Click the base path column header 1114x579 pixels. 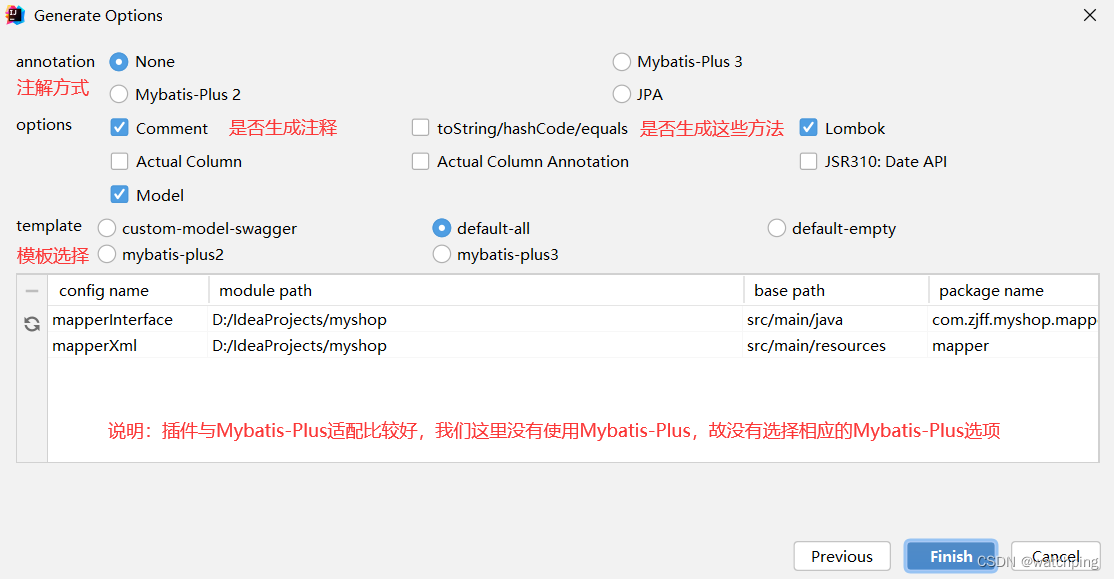click(836, 291)
